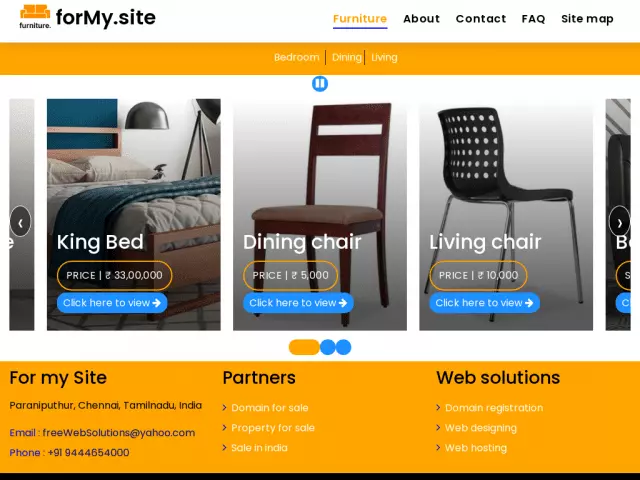Advance carousel with right arrow
Image resolution: width=640 pixels, height=480 pixels.
coord(619,222)
